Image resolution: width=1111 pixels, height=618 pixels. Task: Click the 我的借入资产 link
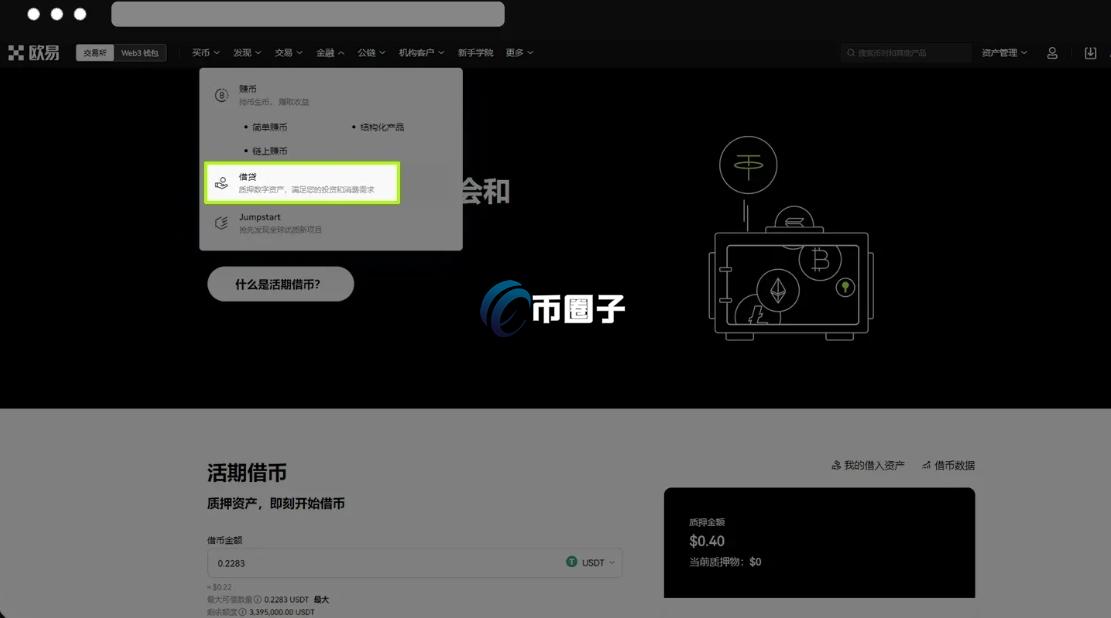(866, 465)
